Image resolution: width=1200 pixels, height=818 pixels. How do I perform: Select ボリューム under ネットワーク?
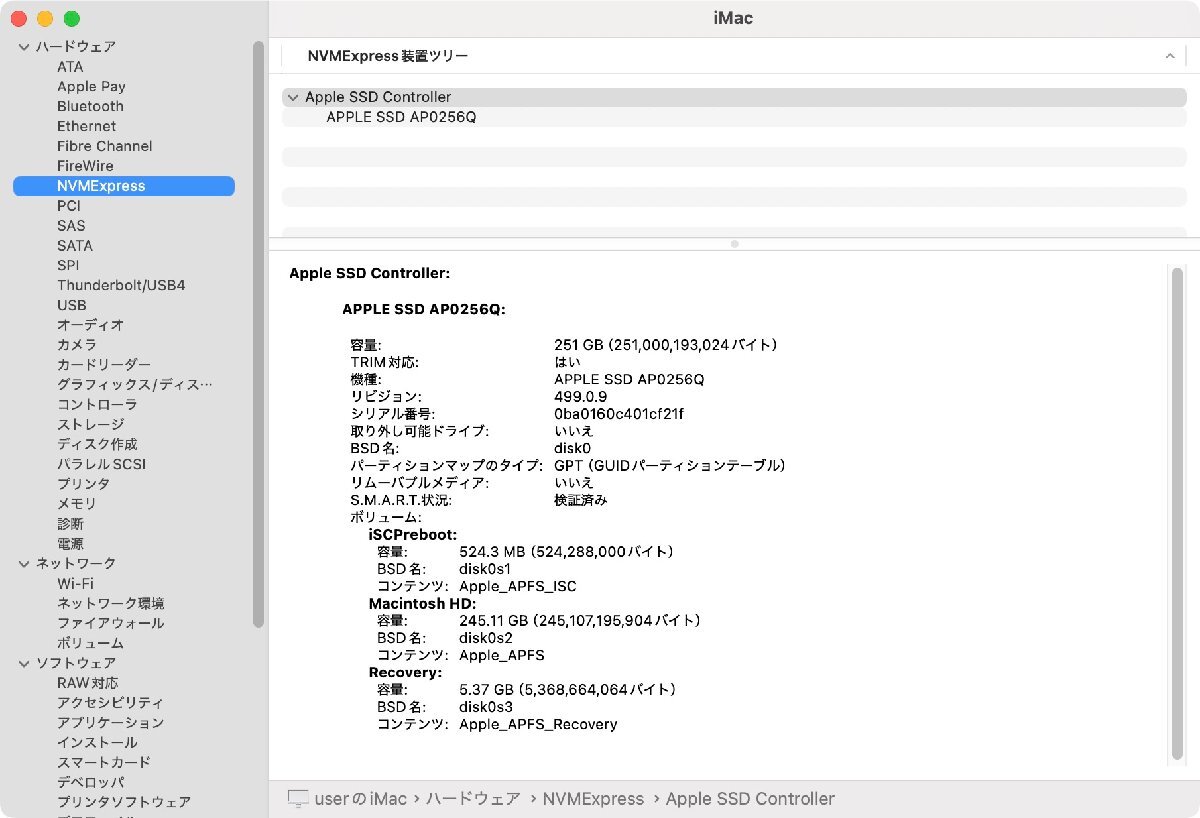click(90, 643)
